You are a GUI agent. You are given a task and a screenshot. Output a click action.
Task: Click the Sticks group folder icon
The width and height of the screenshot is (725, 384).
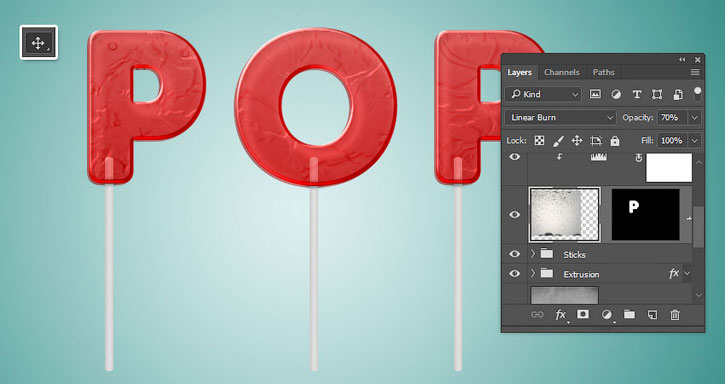coord(547,254)
